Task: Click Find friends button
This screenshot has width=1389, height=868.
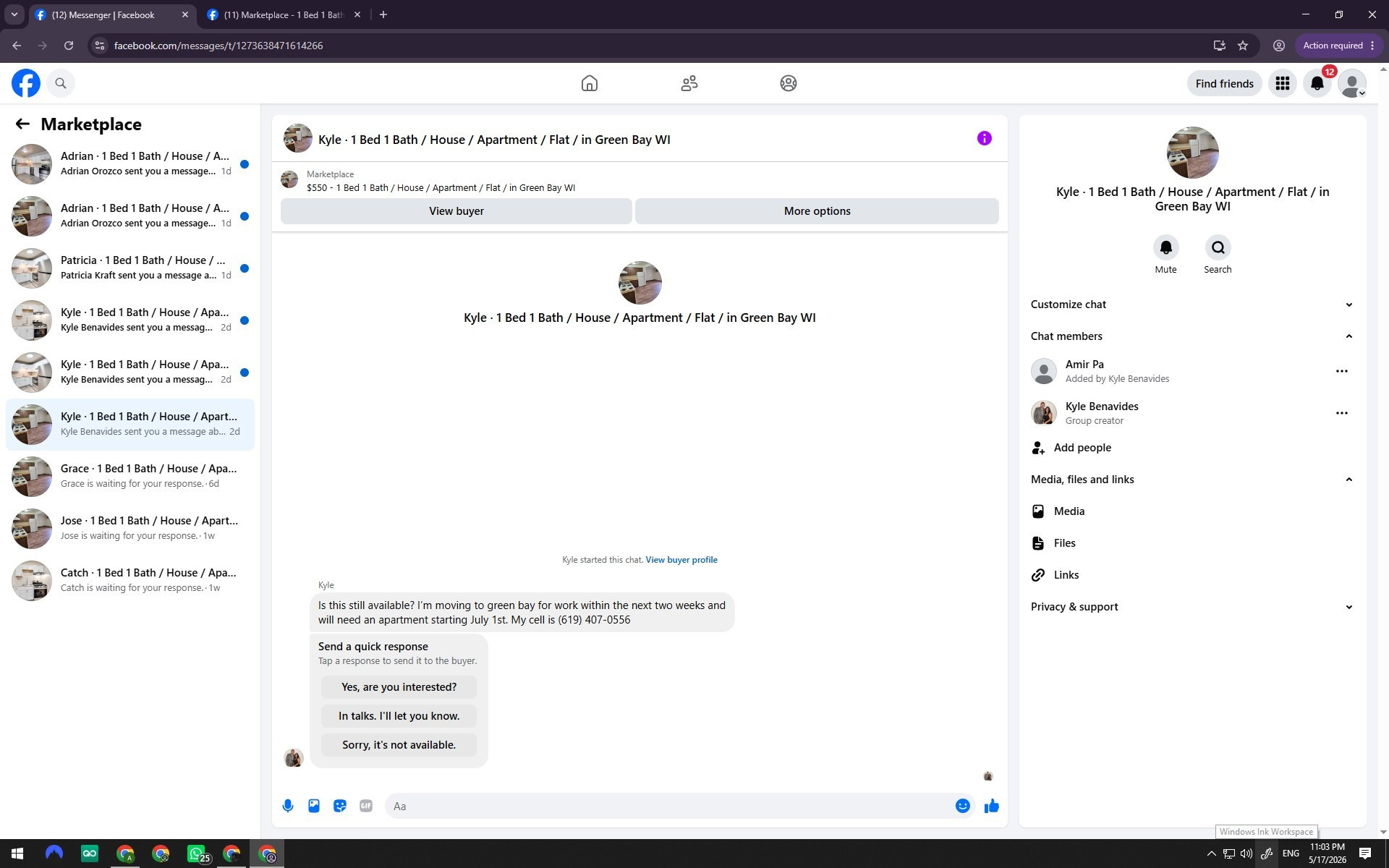Action: pos(1224,83)
